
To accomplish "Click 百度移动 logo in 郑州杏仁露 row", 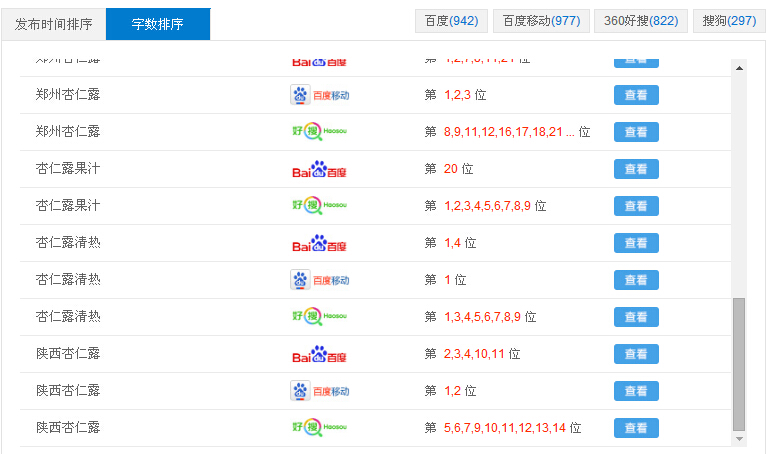I will [320, 95].
